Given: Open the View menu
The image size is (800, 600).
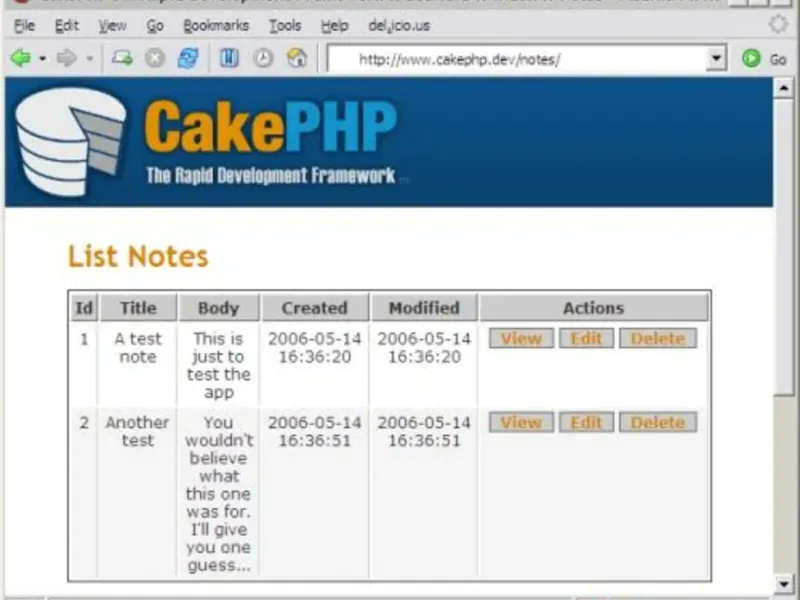Looking at the screenshot, I should pyautogui.click(x=112, y=26).
